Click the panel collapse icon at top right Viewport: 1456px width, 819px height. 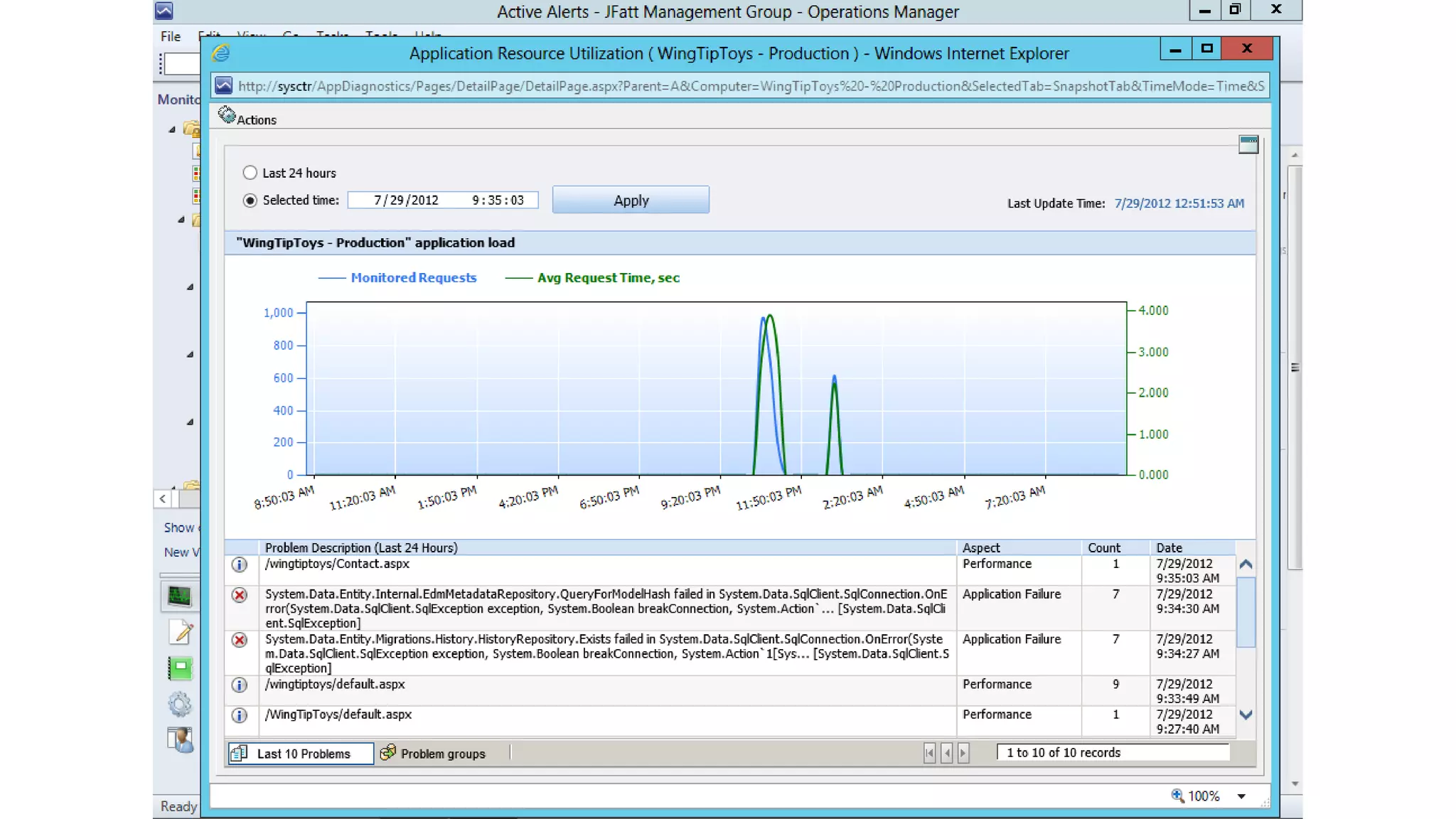coord(1248,144)
